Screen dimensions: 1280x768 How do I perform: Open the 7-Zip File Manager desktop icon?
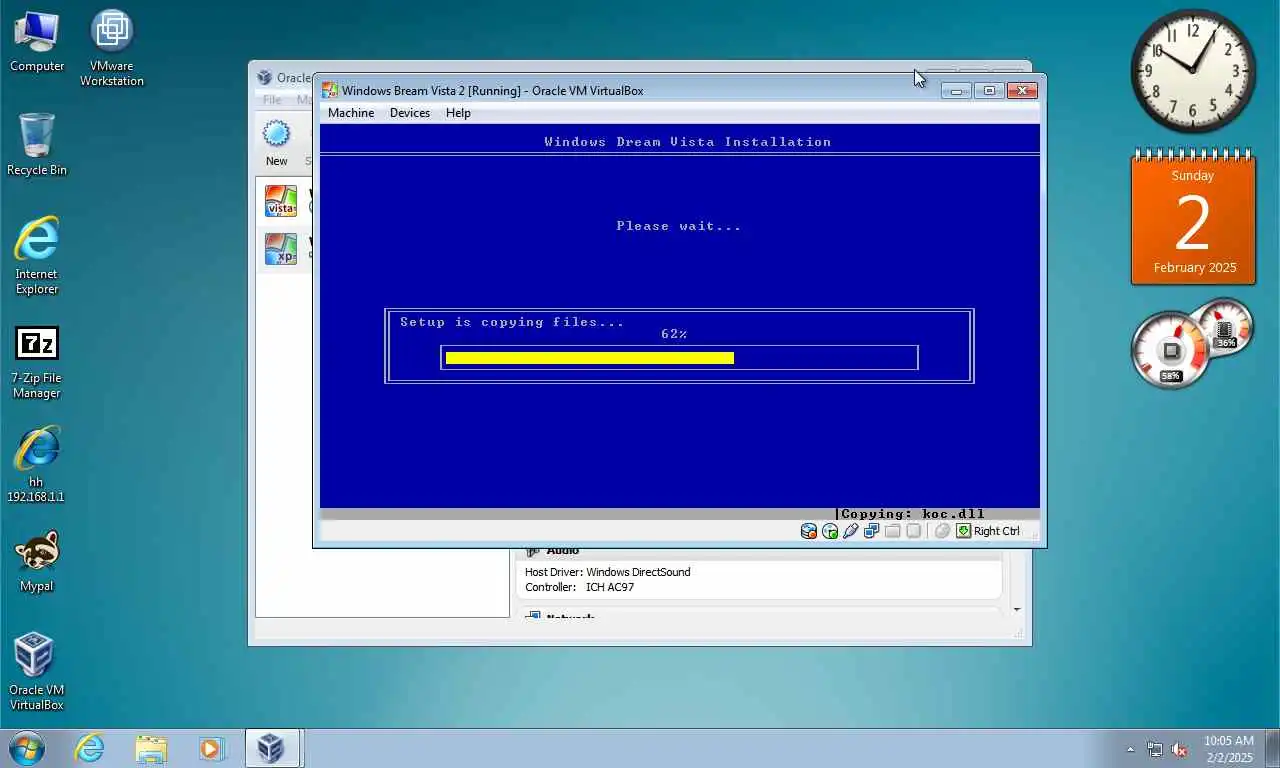37,362
